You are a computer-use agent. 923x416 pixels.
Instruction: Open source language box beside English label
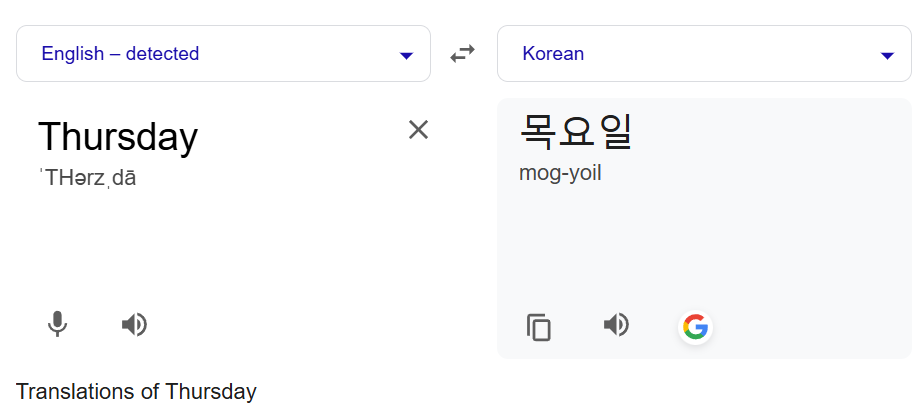coord(224,54)
